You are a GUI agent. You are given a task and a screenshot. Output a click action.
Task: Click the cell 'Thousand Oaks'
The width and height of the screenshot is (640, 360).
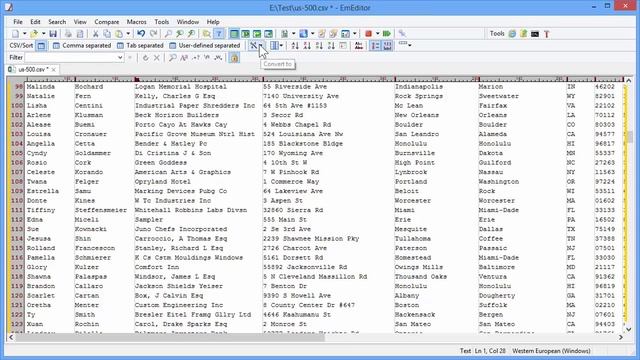tap(421, 277)
